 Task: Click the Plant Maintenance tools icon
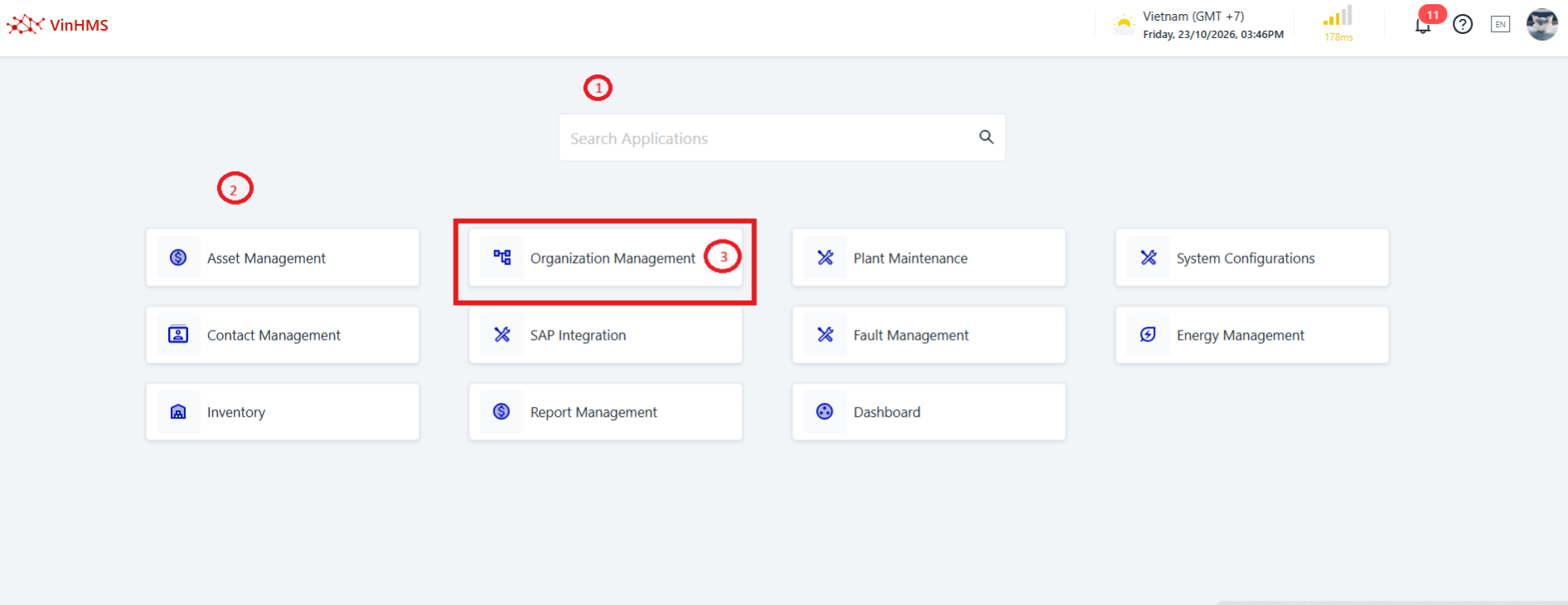coord(825,258)
